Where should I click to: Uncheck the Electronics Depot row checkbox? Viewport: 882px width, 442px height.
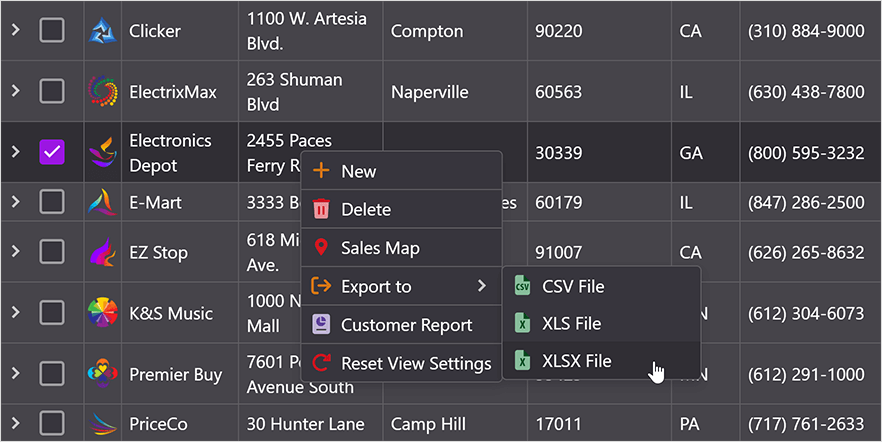coord(52,152)
